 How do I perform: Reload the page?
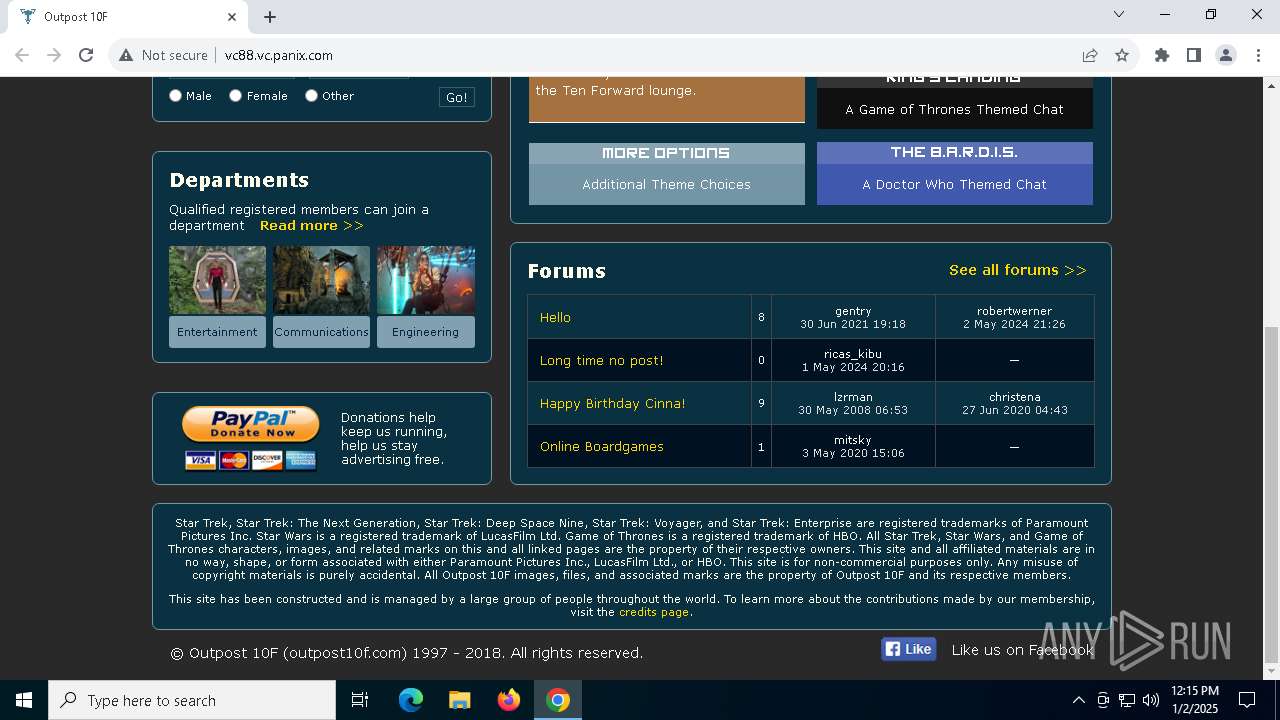pos(86,55)
